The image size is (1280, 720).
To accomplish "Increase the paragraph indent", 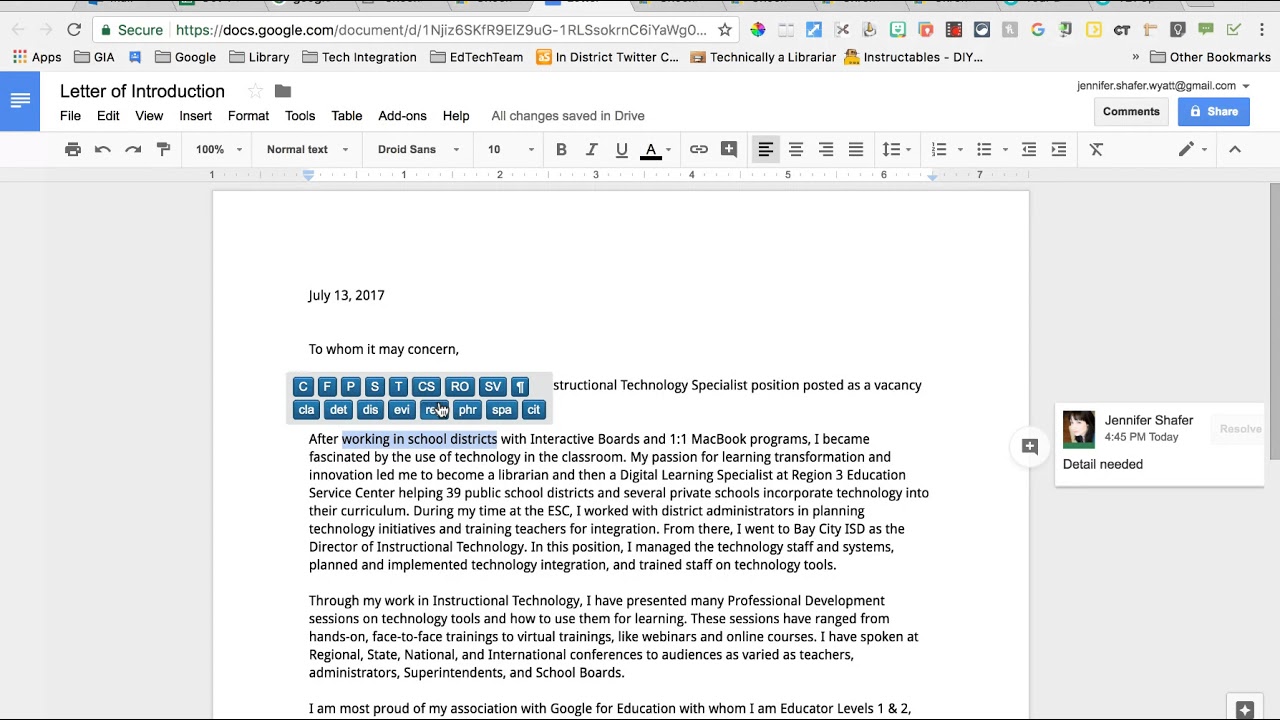I will coord(1058,149).
